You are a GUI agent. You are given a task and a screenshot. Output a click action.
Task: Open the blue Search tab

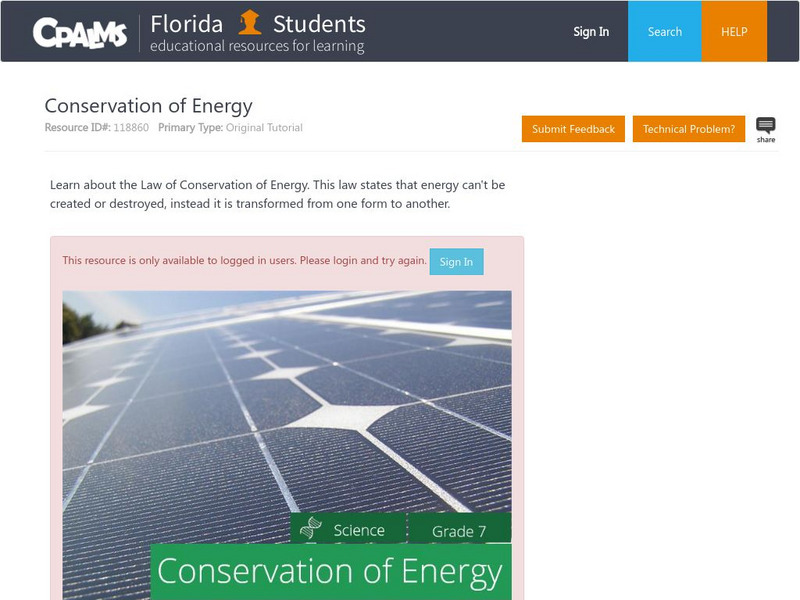[x=664, y=32]
